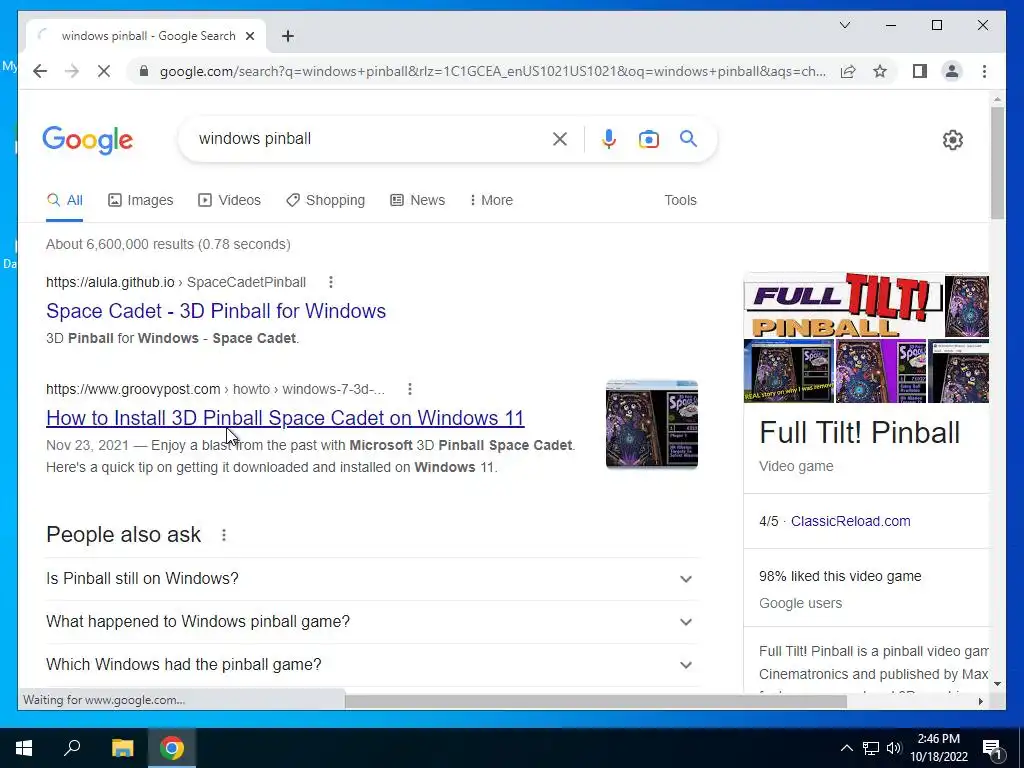1024x768 pixels.
Task: Open the More search categories menu
Action: click(x=491, y=200)
